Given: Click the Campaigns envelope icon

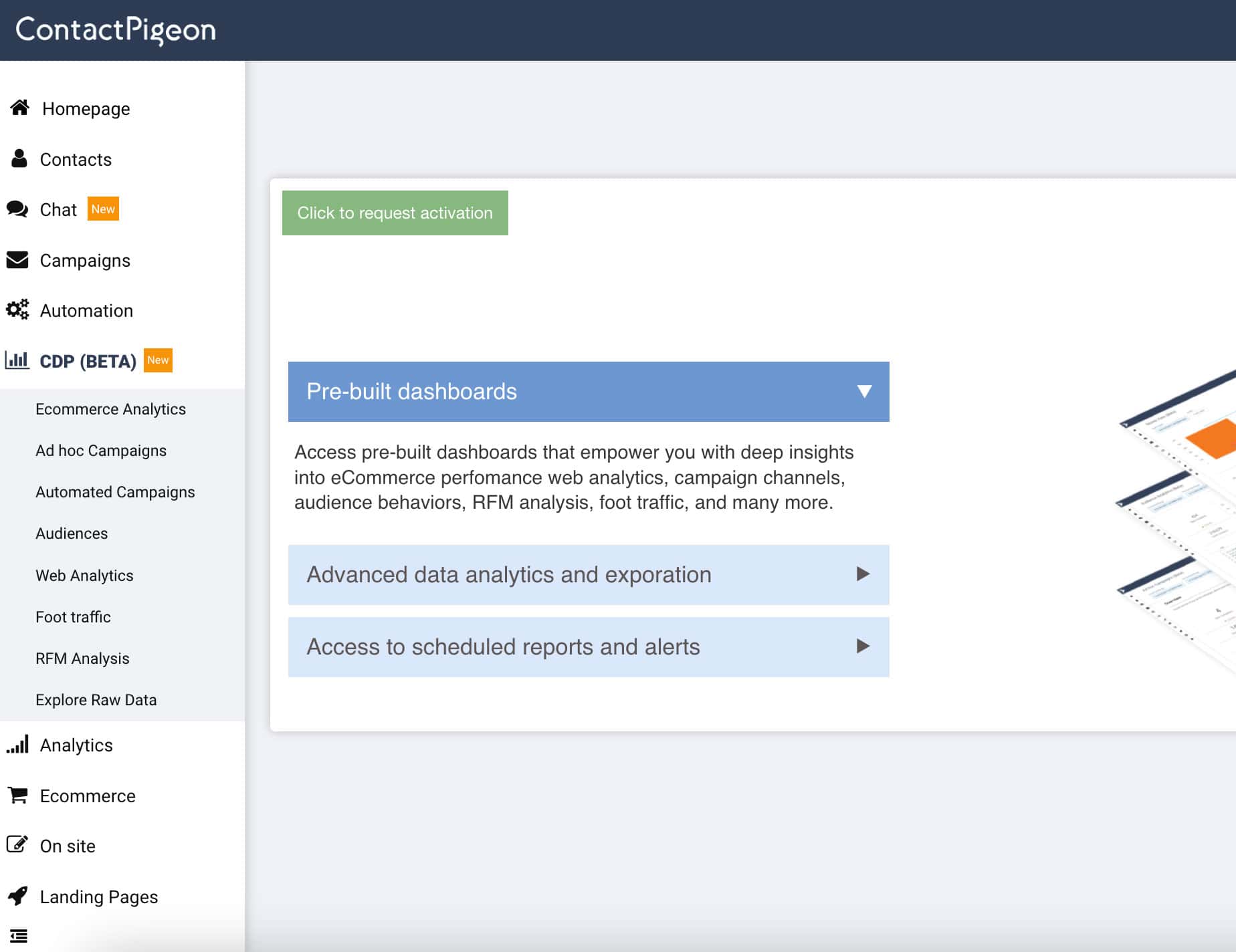Looking at the screenshot, I should (17, 259).
